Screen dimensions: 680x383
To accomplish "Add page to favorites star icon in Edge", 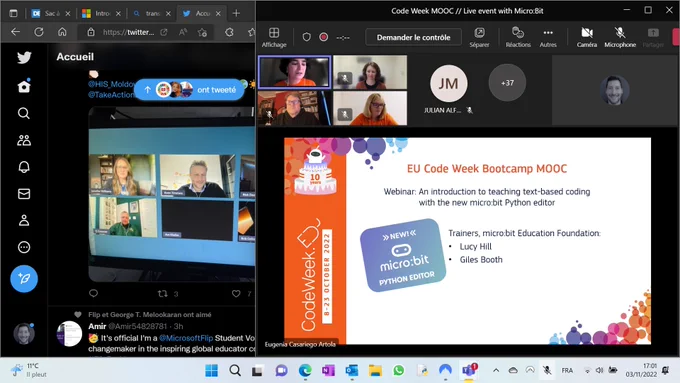I will pos(202,32).
